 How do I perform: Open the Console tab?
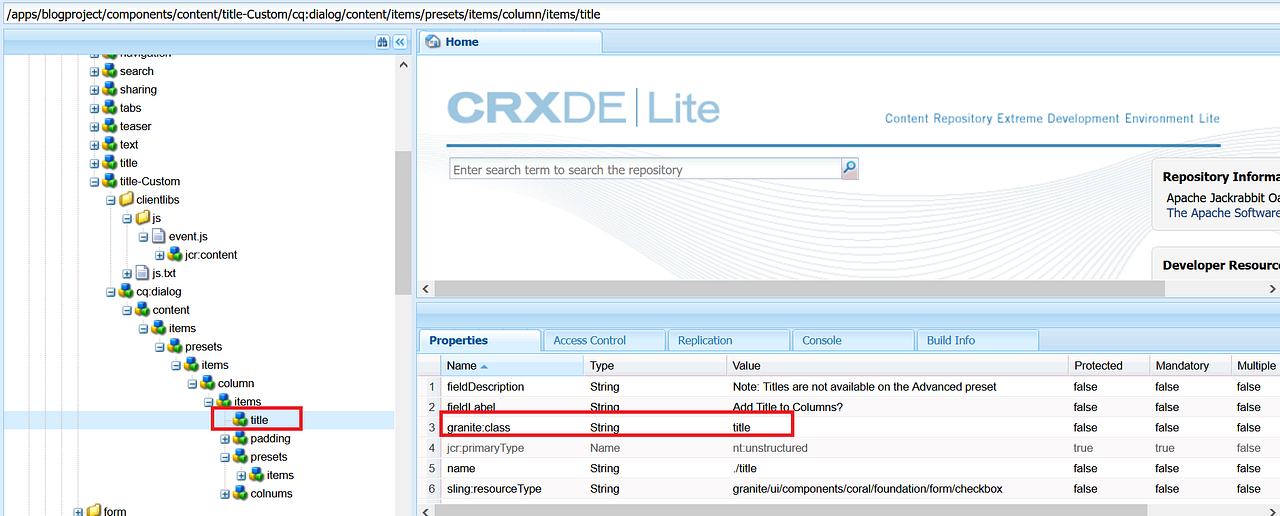852,340
